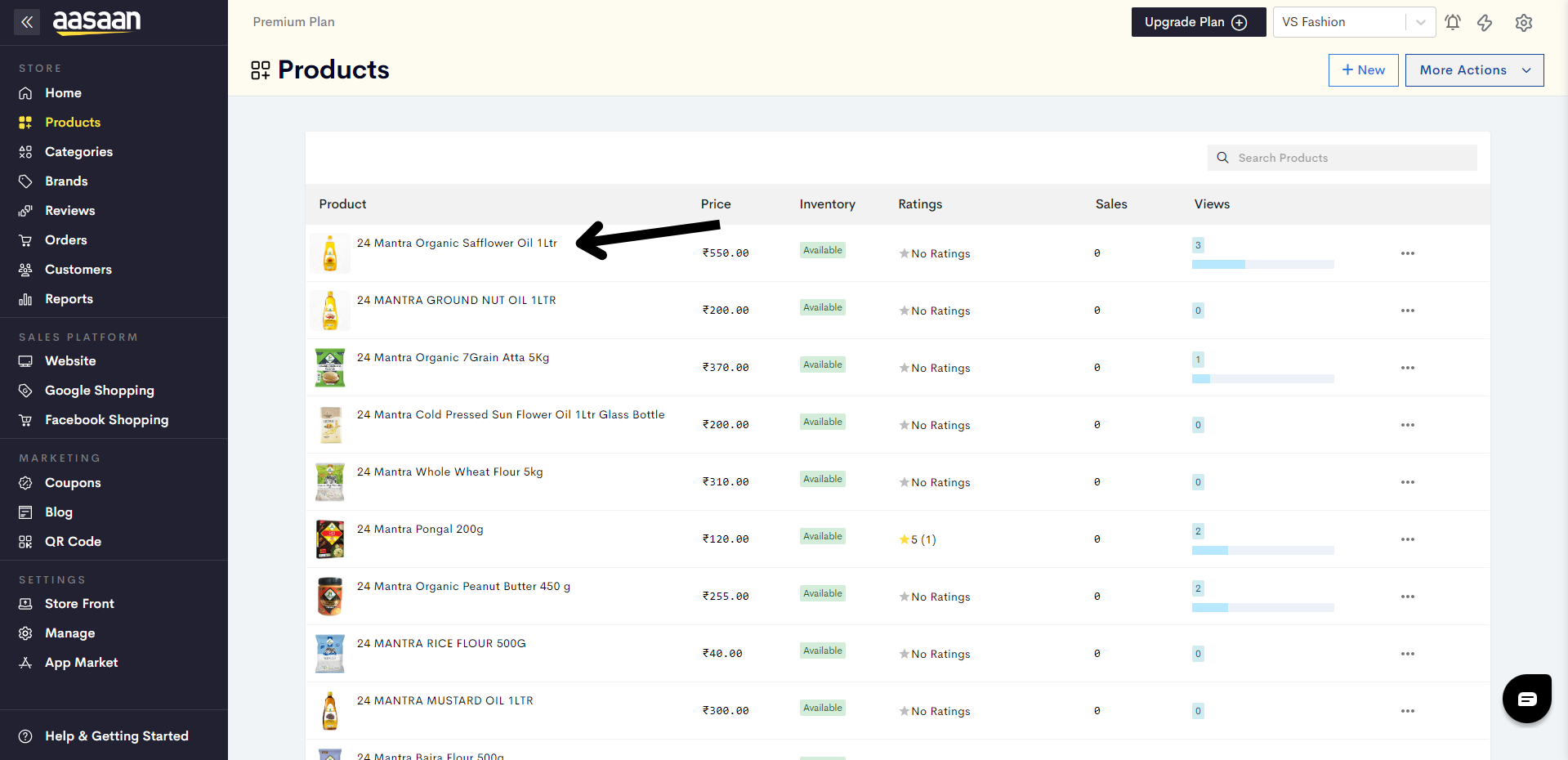Open 24 Mantra Organic Safflower Oil 1Ltr
This screenshot has width=1568, height=760.
[457, 243]
